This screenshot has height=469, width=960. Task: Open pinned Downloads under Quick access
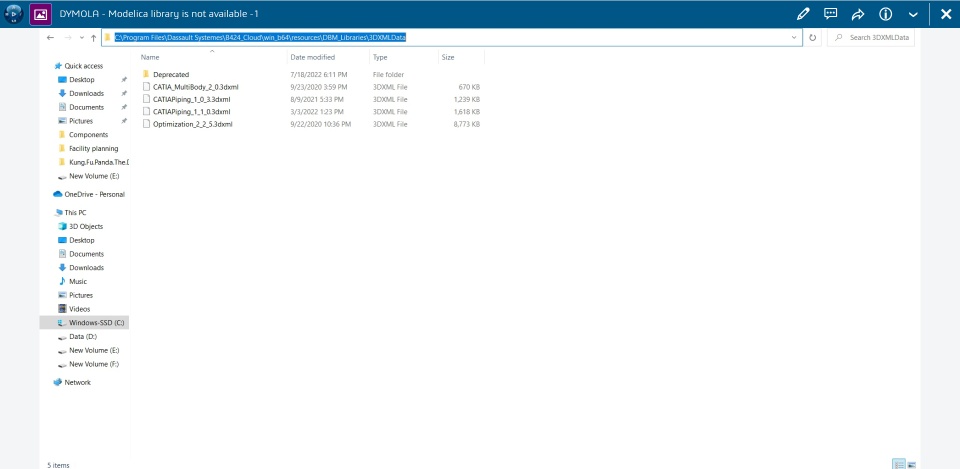86,94
